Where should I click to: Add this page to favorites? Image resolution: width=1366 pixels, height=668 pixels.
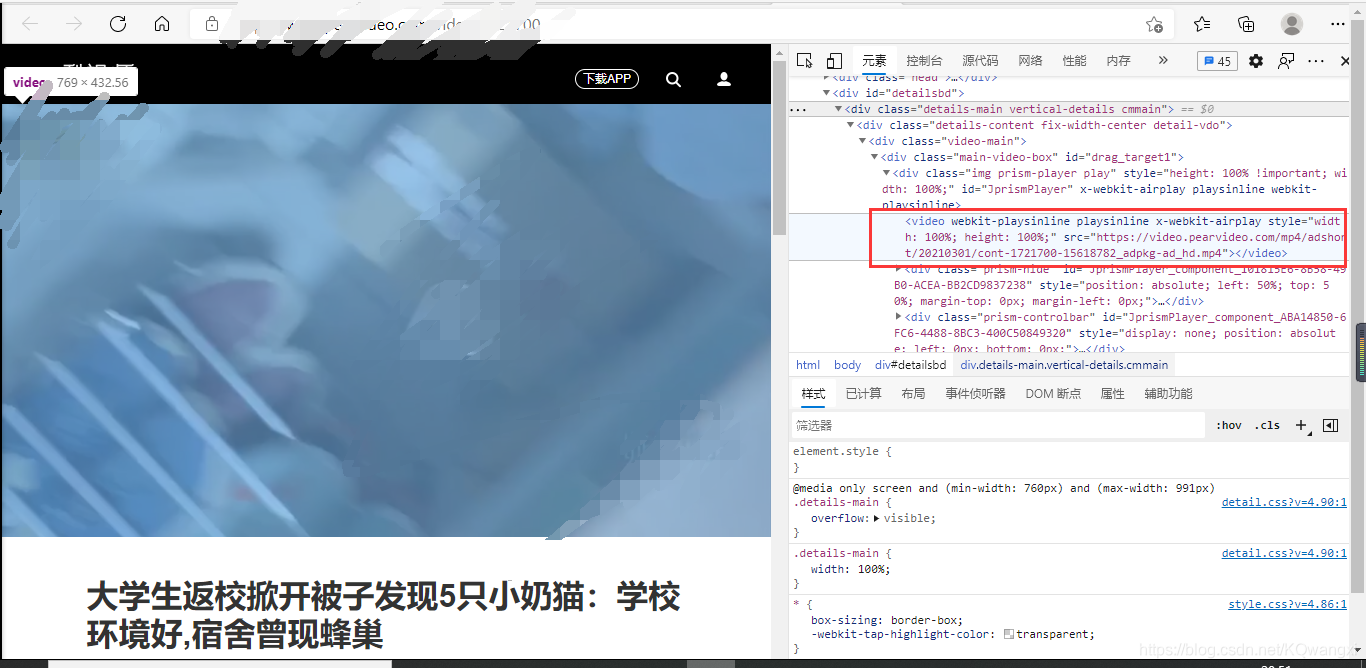click(1154, 24)
